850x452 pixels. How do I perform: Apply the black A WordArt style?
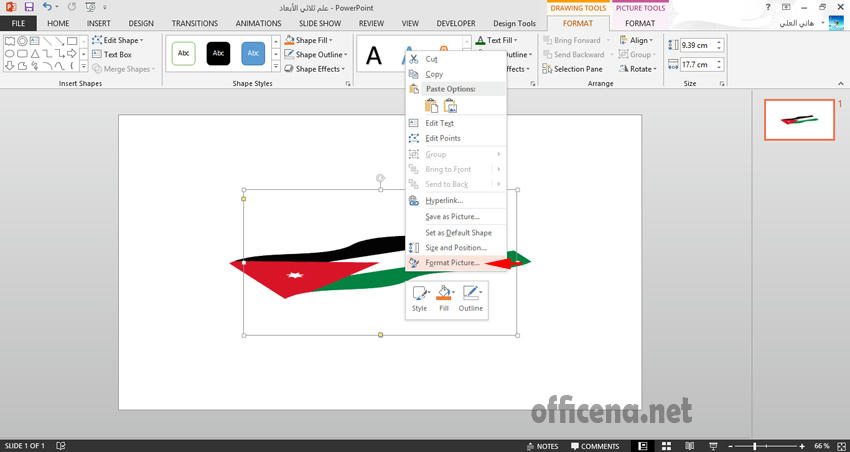click(x=374, y=56)
